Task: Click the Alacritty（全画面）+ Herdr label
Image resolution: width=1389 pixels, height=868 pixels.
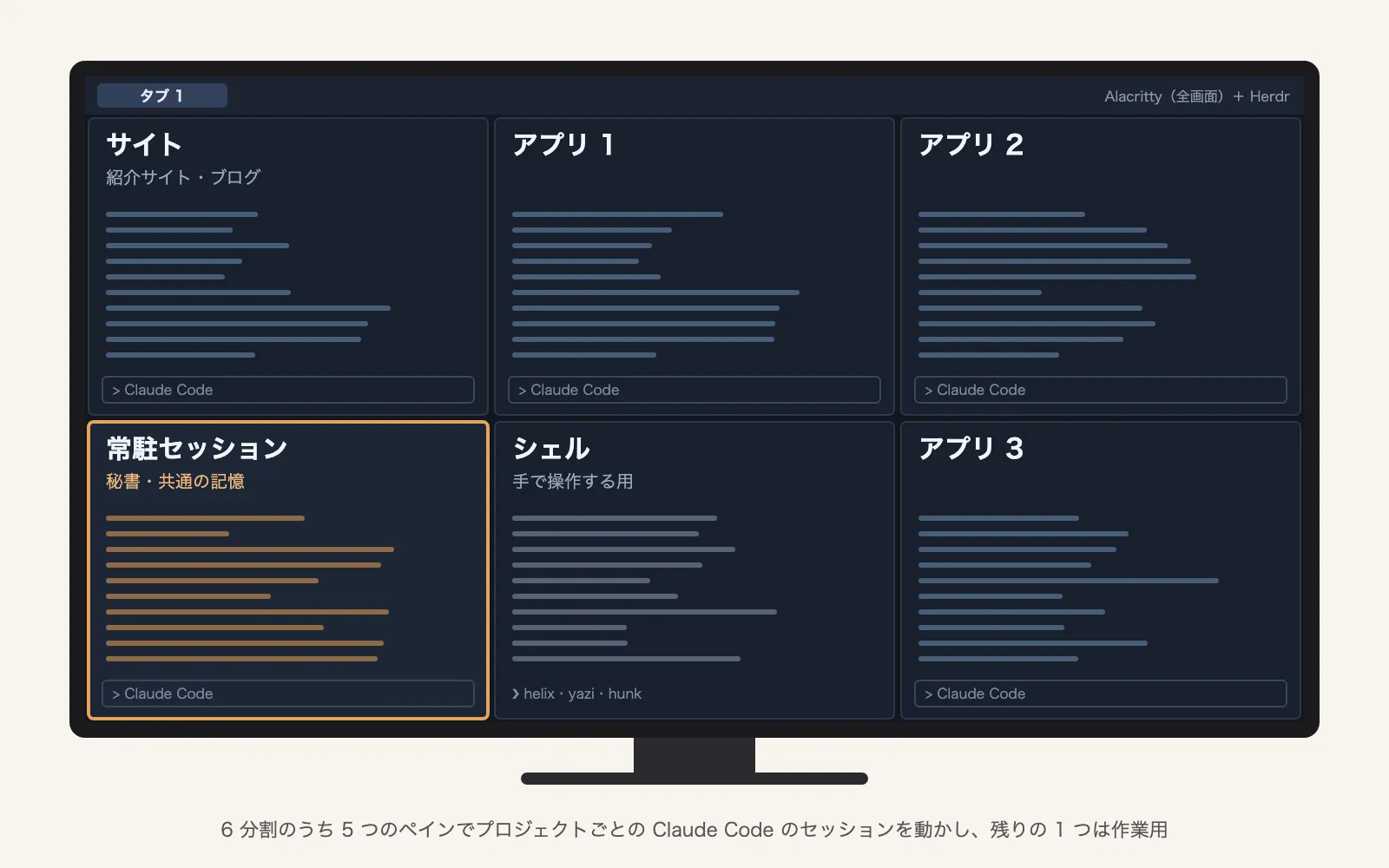Action: click(x=1196, y=96)
